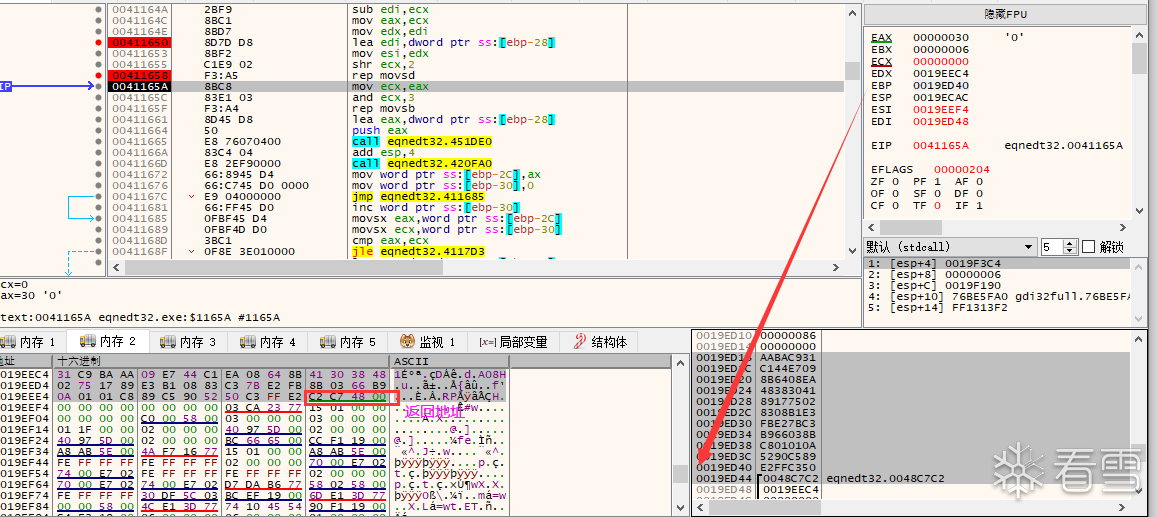
Task: Decrease the argument count spinner down arrow
Action: (x=1071, y=251)
